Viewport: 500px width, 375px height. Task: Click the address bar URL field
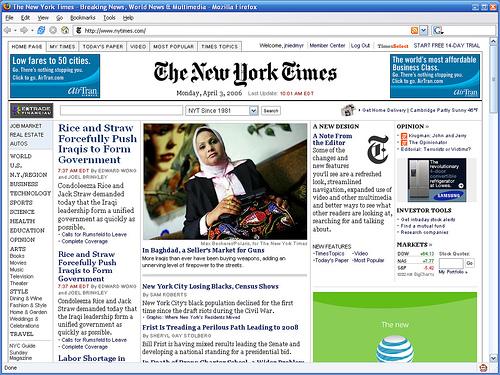click(247, 31)
